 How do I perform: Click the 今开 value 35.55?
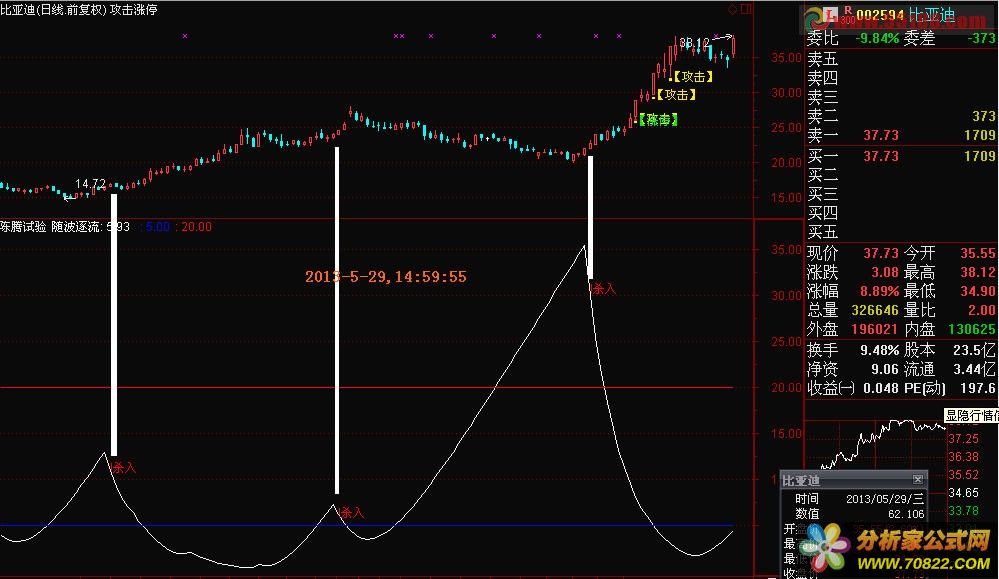(x=978, y=253)
